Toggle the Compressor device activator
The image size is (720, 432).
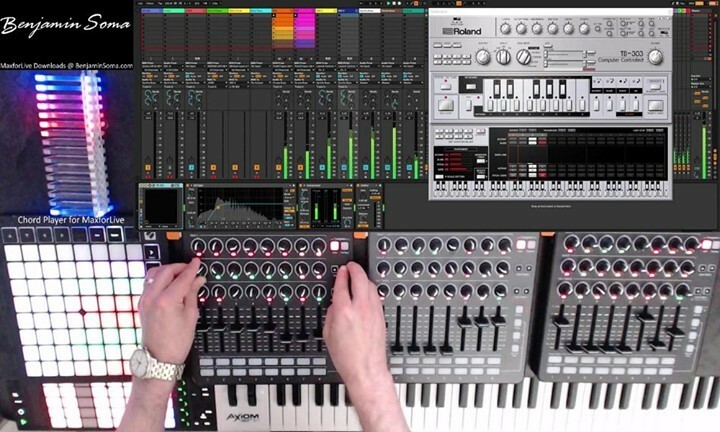301,185
